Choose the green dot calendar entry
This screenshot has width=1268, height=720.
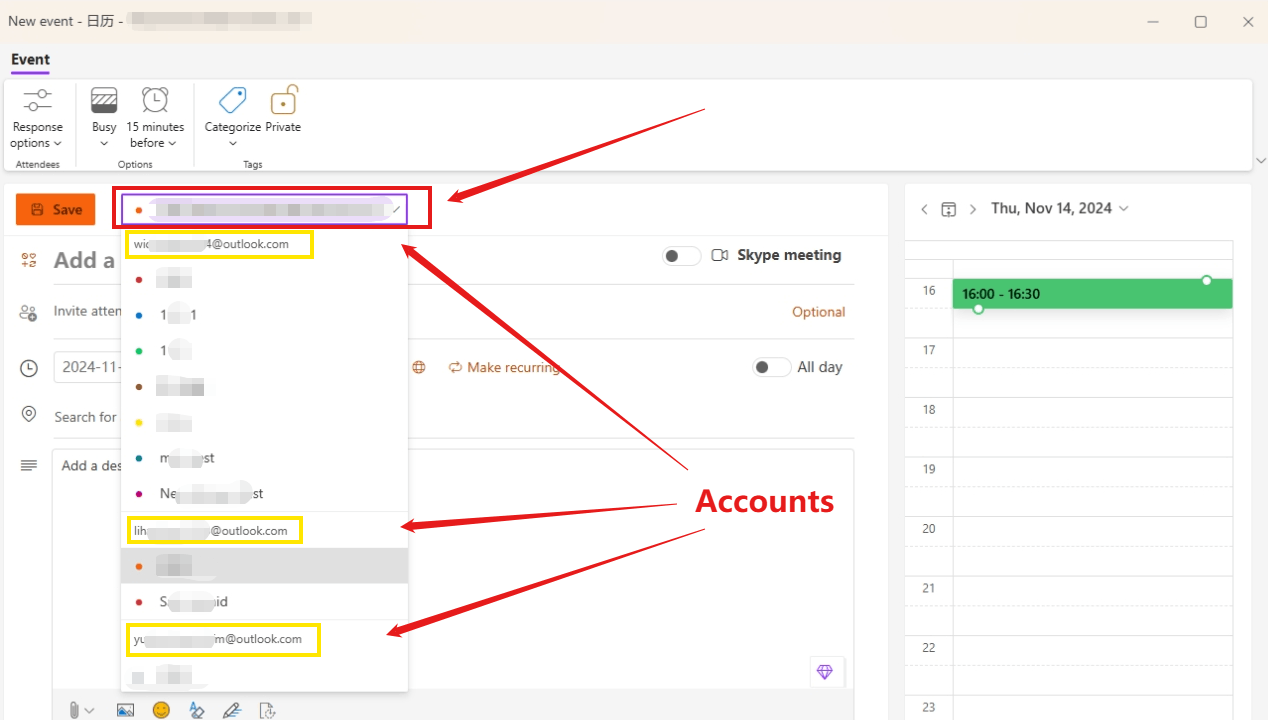tap(264, 351)
